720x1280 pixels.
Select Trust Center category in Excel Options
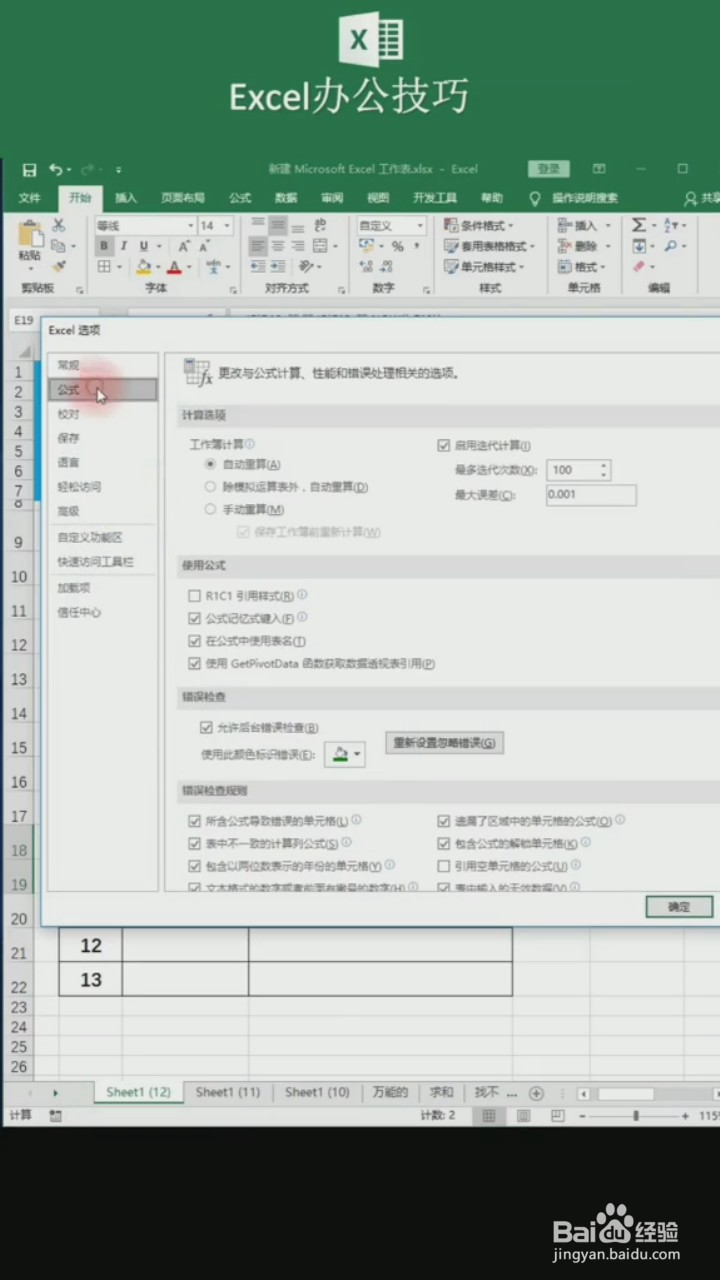point(79,612)
